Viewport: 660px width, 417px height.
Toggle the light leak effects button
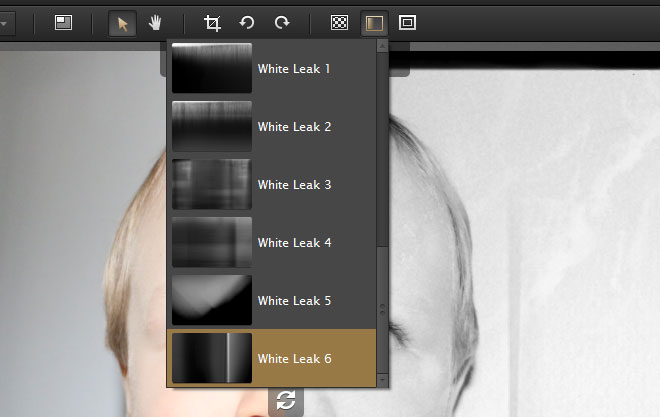(374, 23)
